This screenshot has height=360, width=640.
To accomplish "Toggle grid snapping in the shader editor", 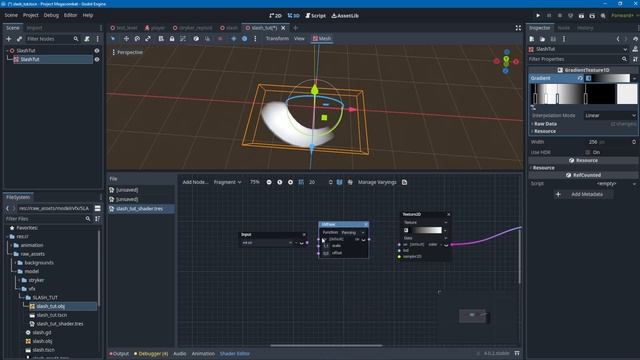I will coord(301,182).
